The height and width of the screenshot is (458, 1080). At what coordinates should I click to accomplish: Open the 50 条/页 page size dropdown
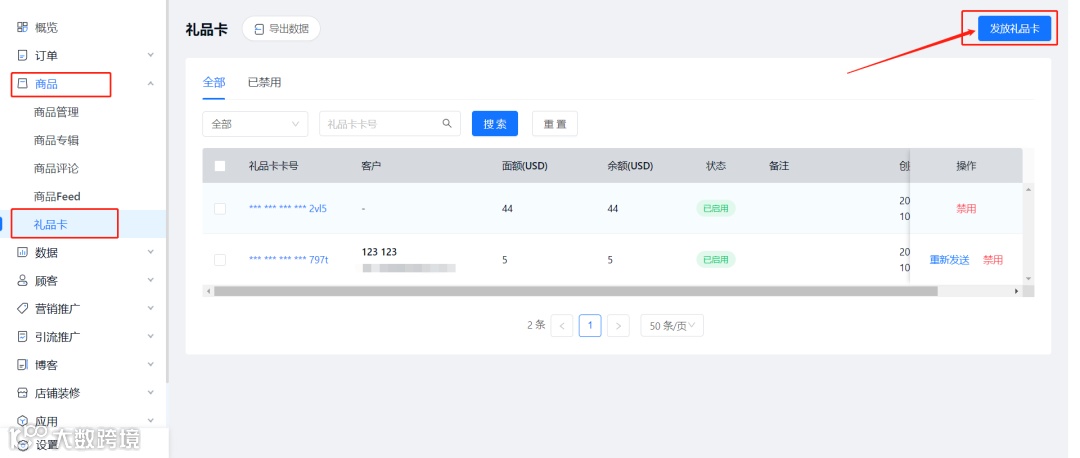pyautogui.click(x=672, y=326)
